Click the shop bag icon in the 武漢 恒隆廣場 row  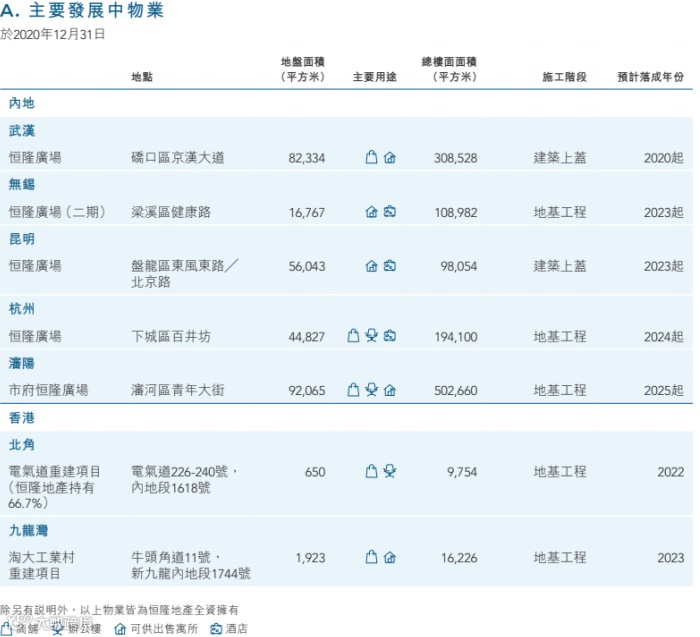[371, 157]
